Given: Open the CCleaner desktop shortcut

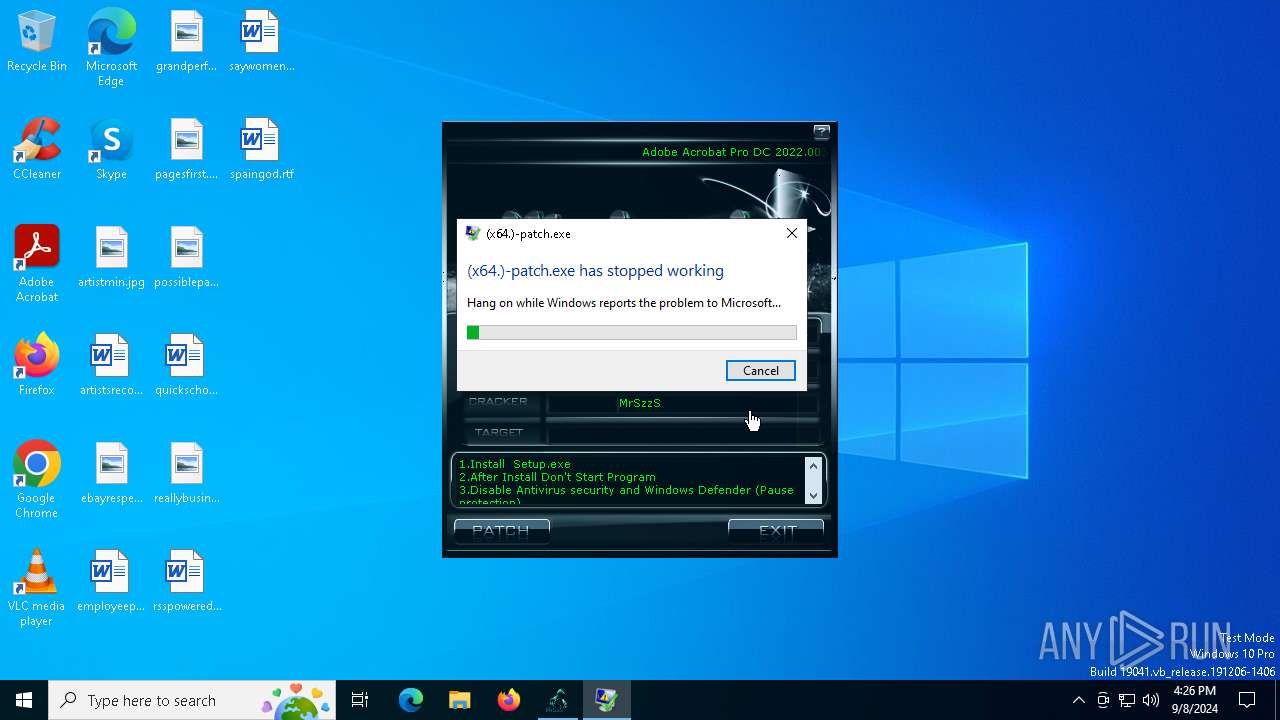Looking at the screenshot, I should pyautogui.click(x=37, y=150).
